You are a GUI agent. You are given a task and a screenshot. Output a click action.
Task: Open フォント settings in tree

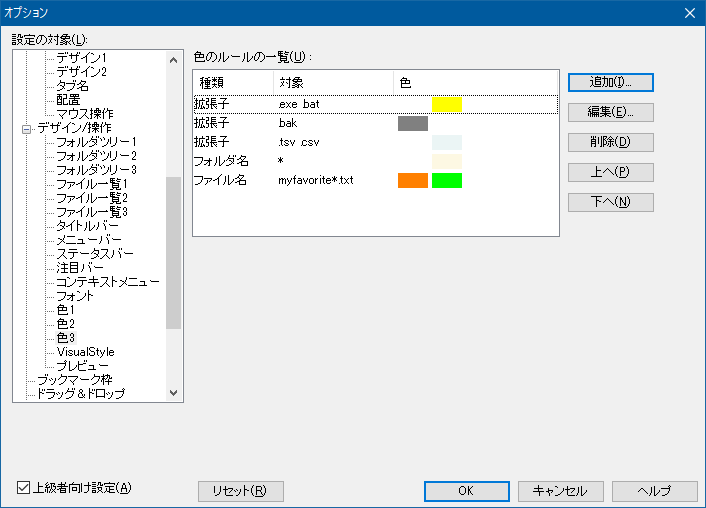point(75,296)
